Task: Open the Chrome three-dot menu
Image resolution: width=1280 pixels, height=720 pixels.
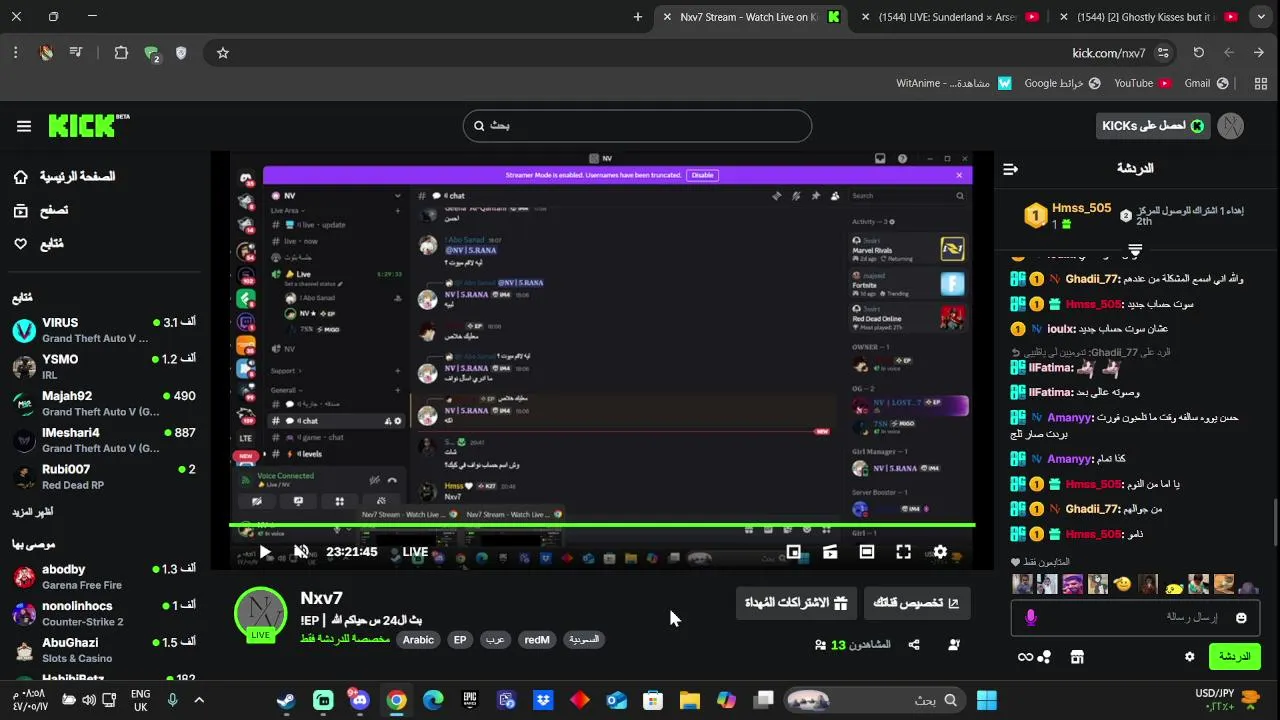Action: pyautogui.click(x=15, y=53)
